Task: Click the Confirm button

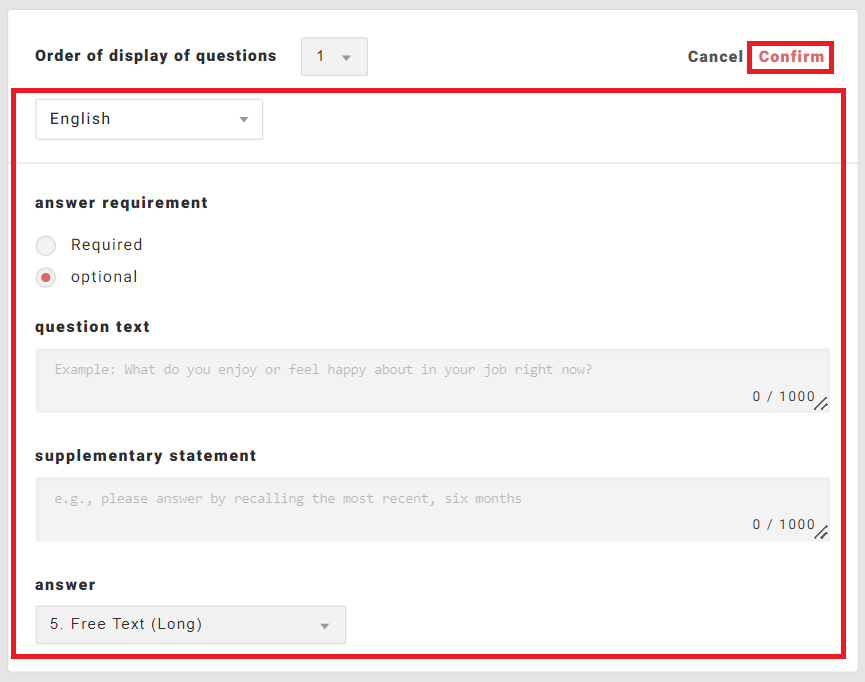Action: tap(791, 57)
